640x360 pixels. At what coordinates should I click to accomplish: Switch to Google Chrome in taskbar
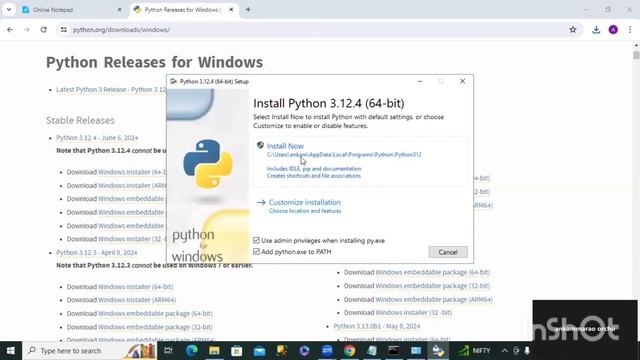click(x=349, y=351)
